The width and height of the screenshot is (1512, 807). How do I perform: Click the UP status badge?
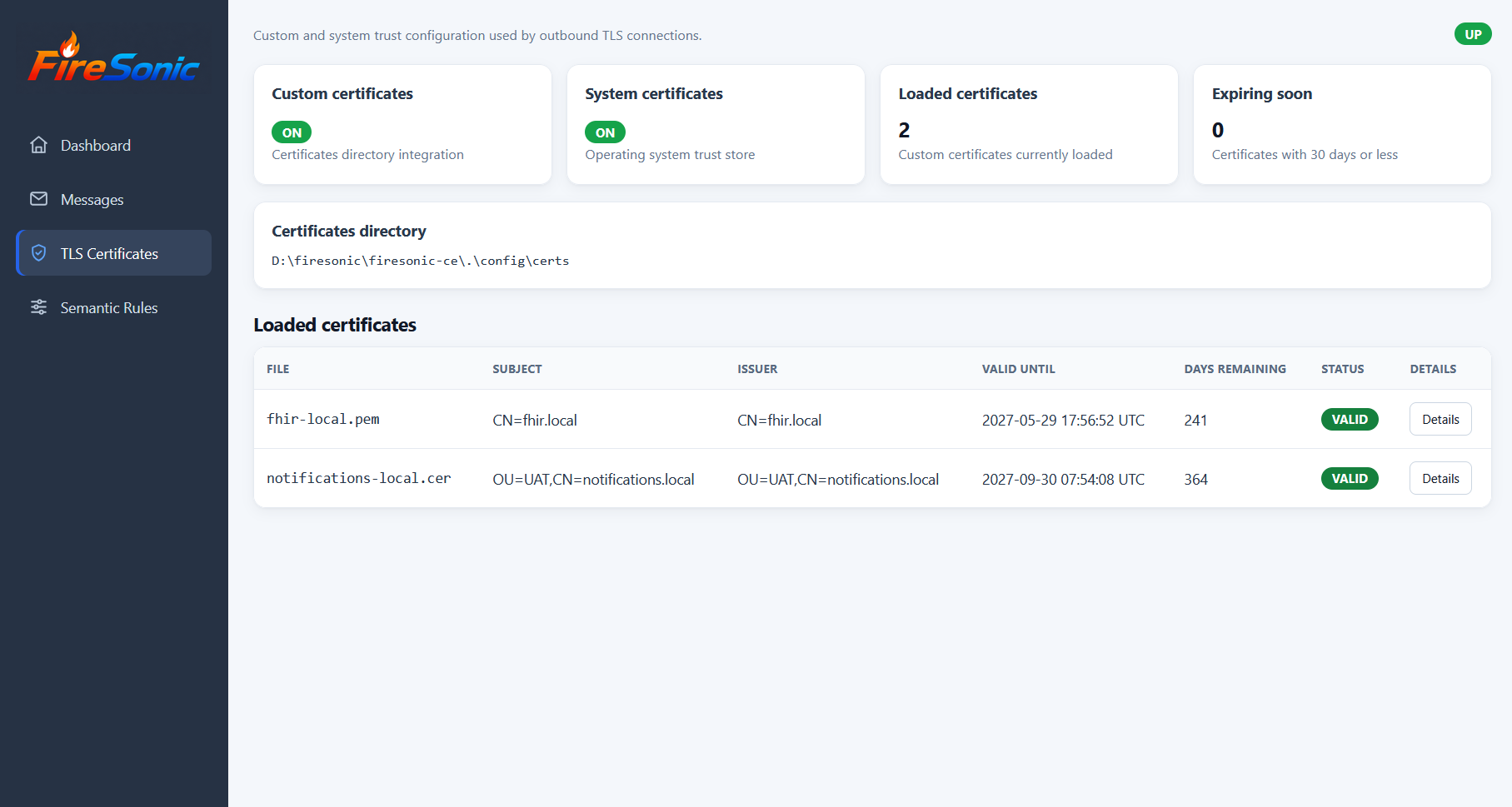[x=1473, y=34]
